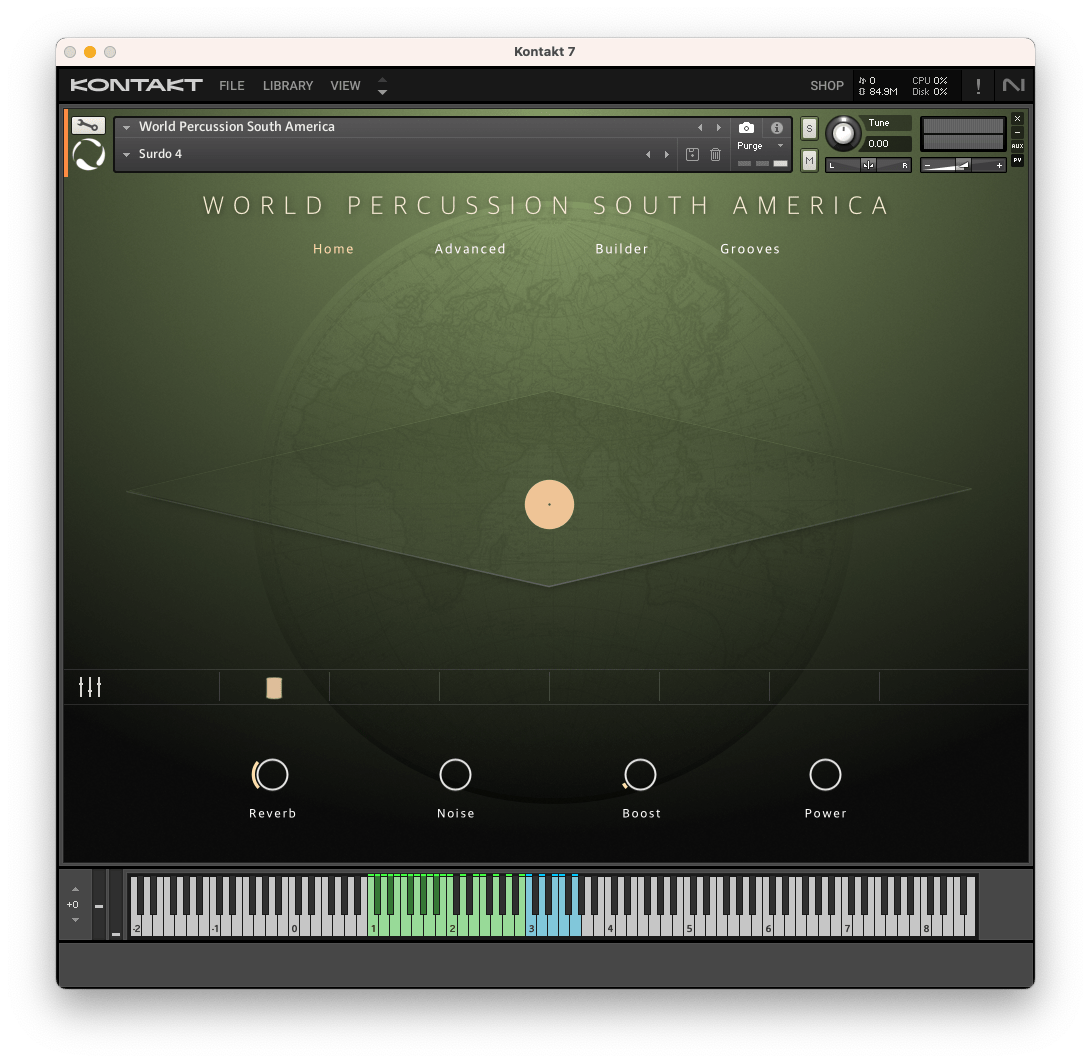Viewport: 1091px width, 1063px height.
Task: Open the LIBRARY menu
Action: [x=287, y=86]
